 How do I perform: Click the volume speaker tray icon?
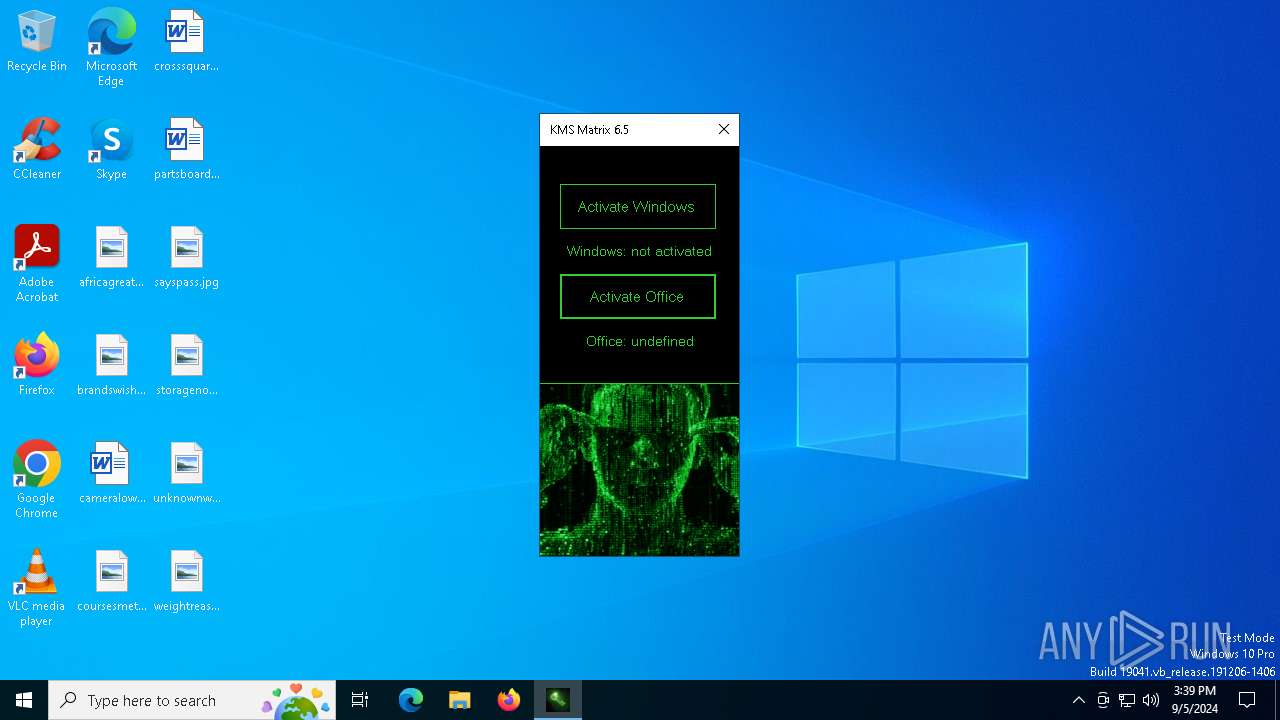tap(1151, 700)
